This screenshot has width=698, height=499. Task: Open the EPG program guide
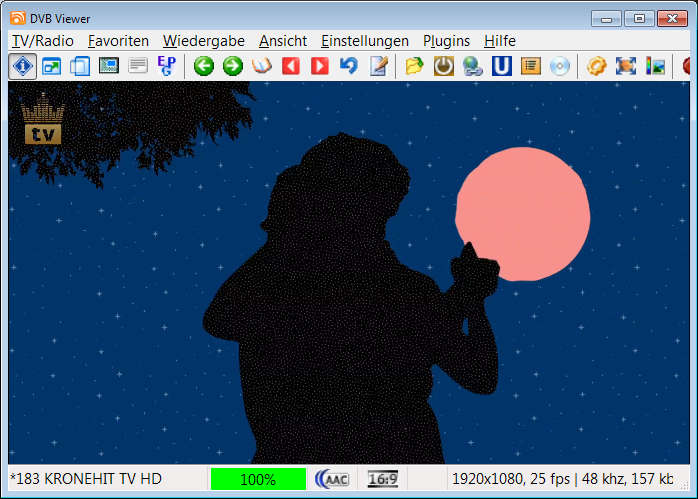tap(166, 66)
